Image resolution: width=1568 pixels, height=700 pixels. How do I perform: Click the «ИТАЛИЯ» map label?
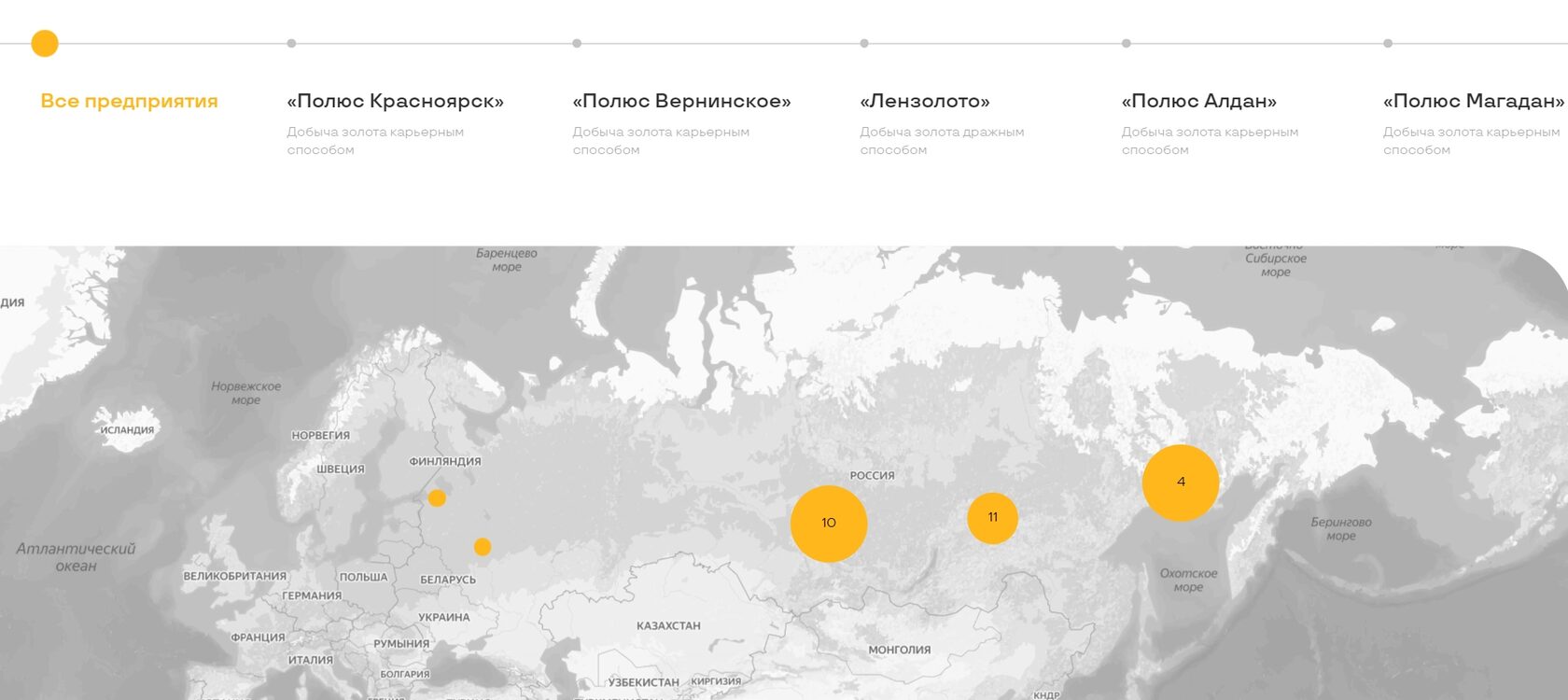[311, 661]
